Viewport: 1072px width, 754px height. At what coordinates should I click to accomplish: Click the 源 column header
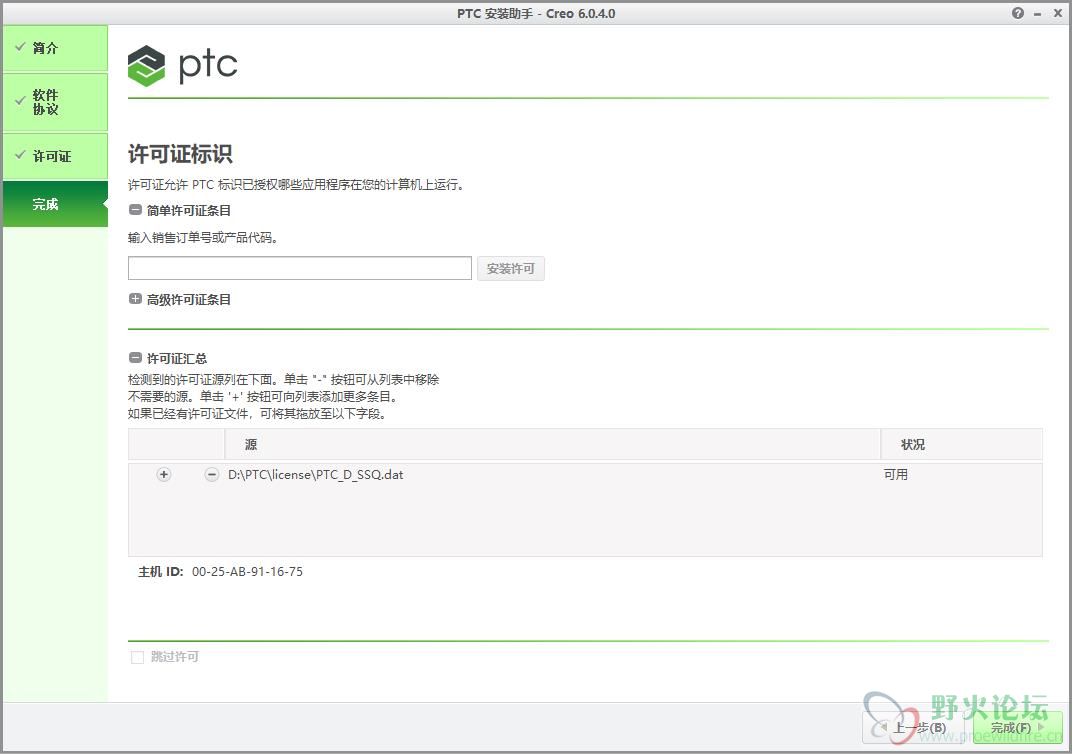coord(552,444)
